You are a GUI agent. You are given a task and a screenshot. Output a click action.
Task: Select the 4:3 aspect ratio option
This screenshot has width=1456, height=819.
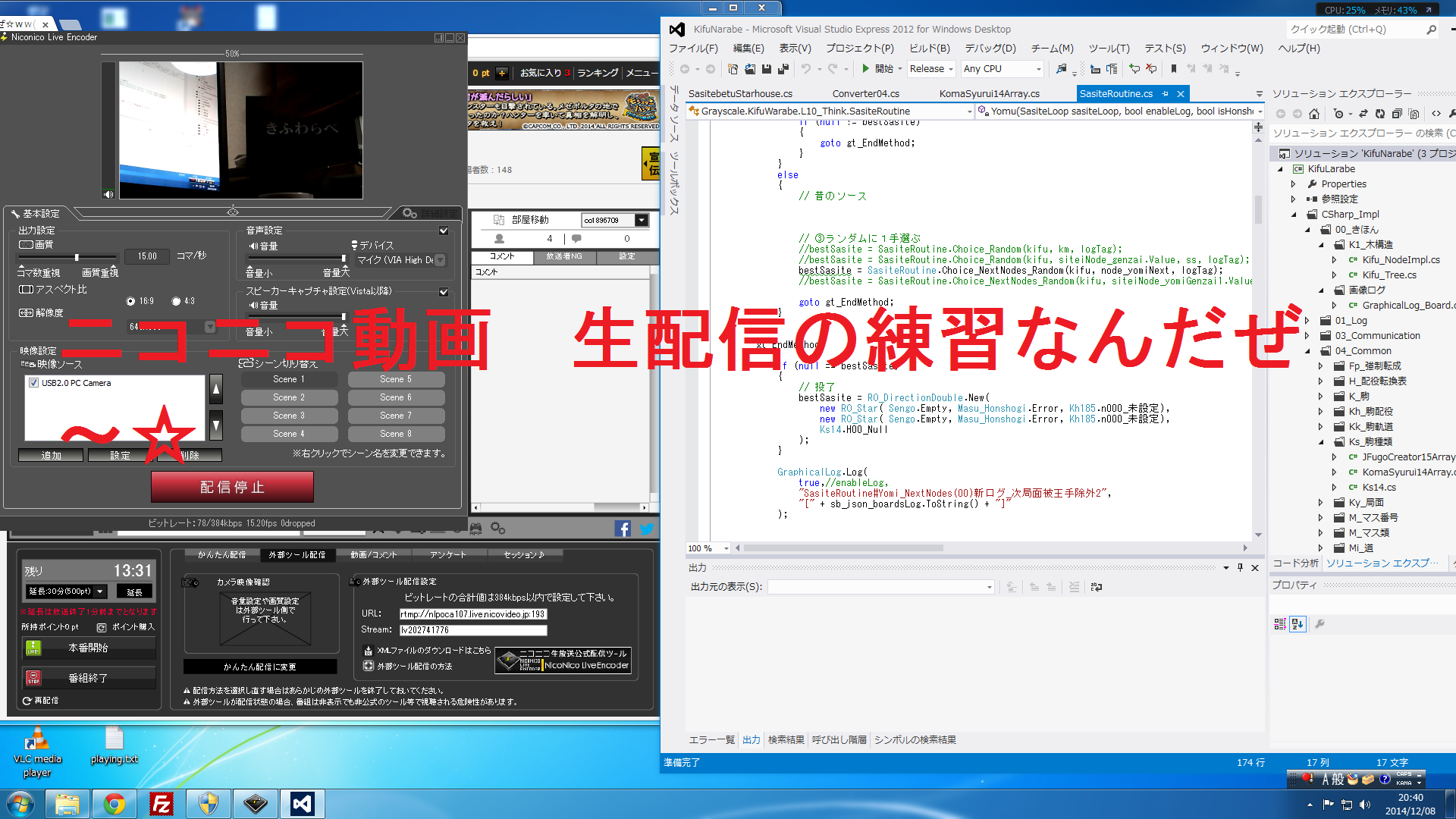[x=176, y=301]
